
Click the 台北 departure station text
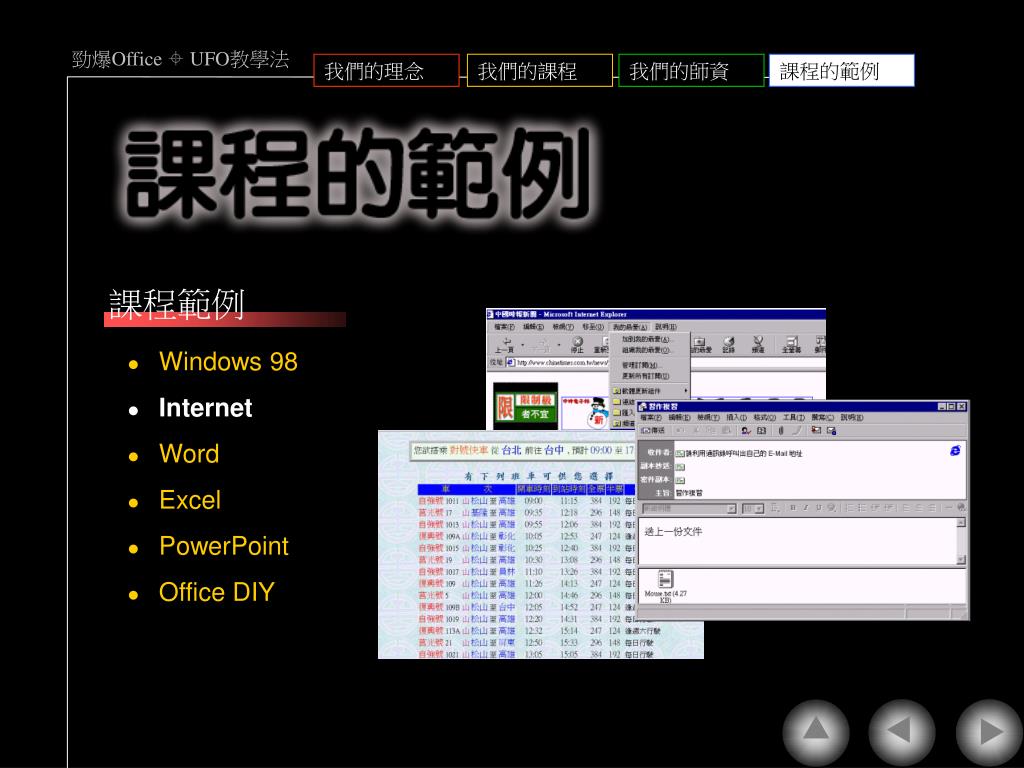point(511,451)
